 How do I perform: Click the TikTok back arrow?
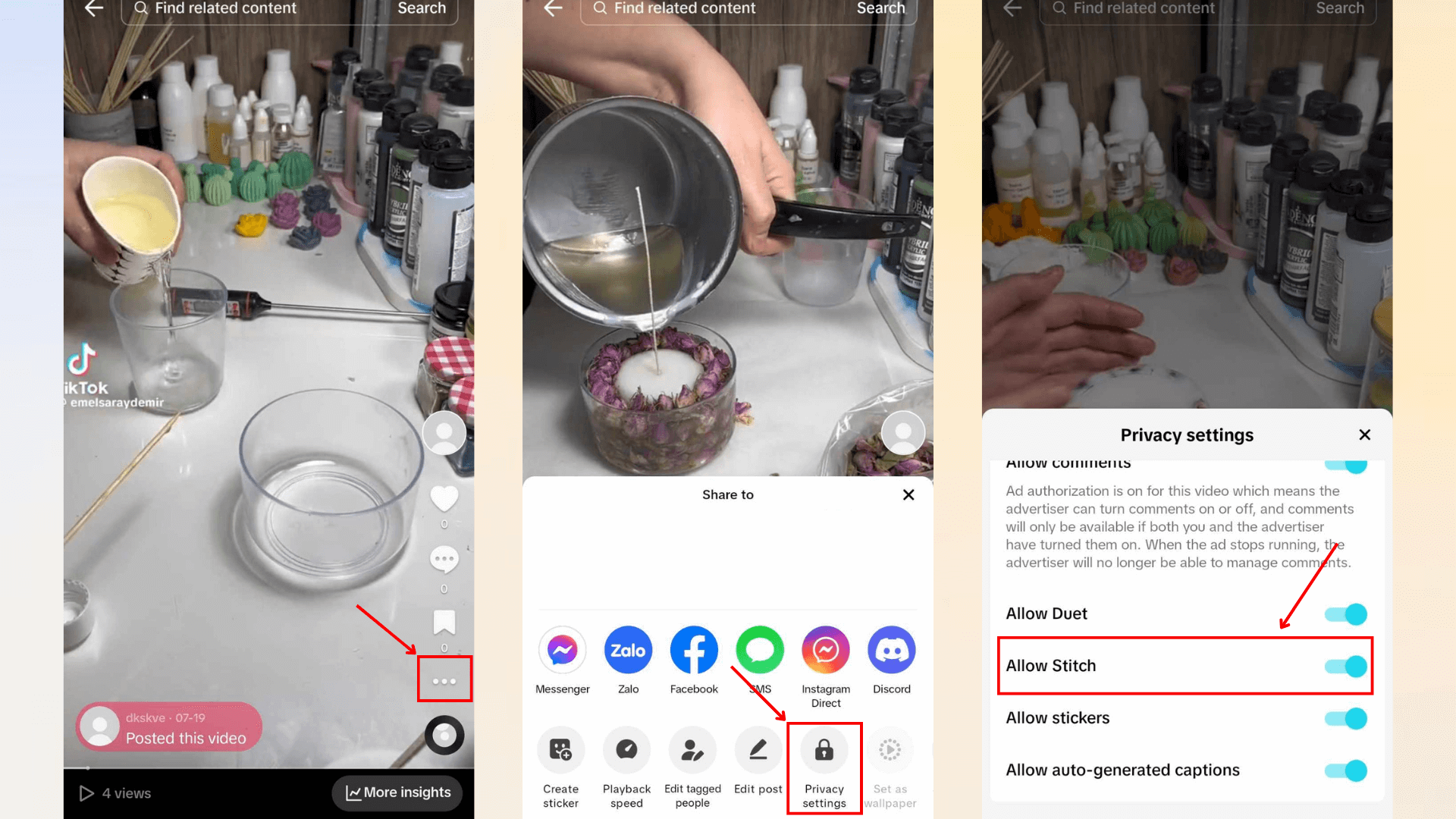coord(93,9)
